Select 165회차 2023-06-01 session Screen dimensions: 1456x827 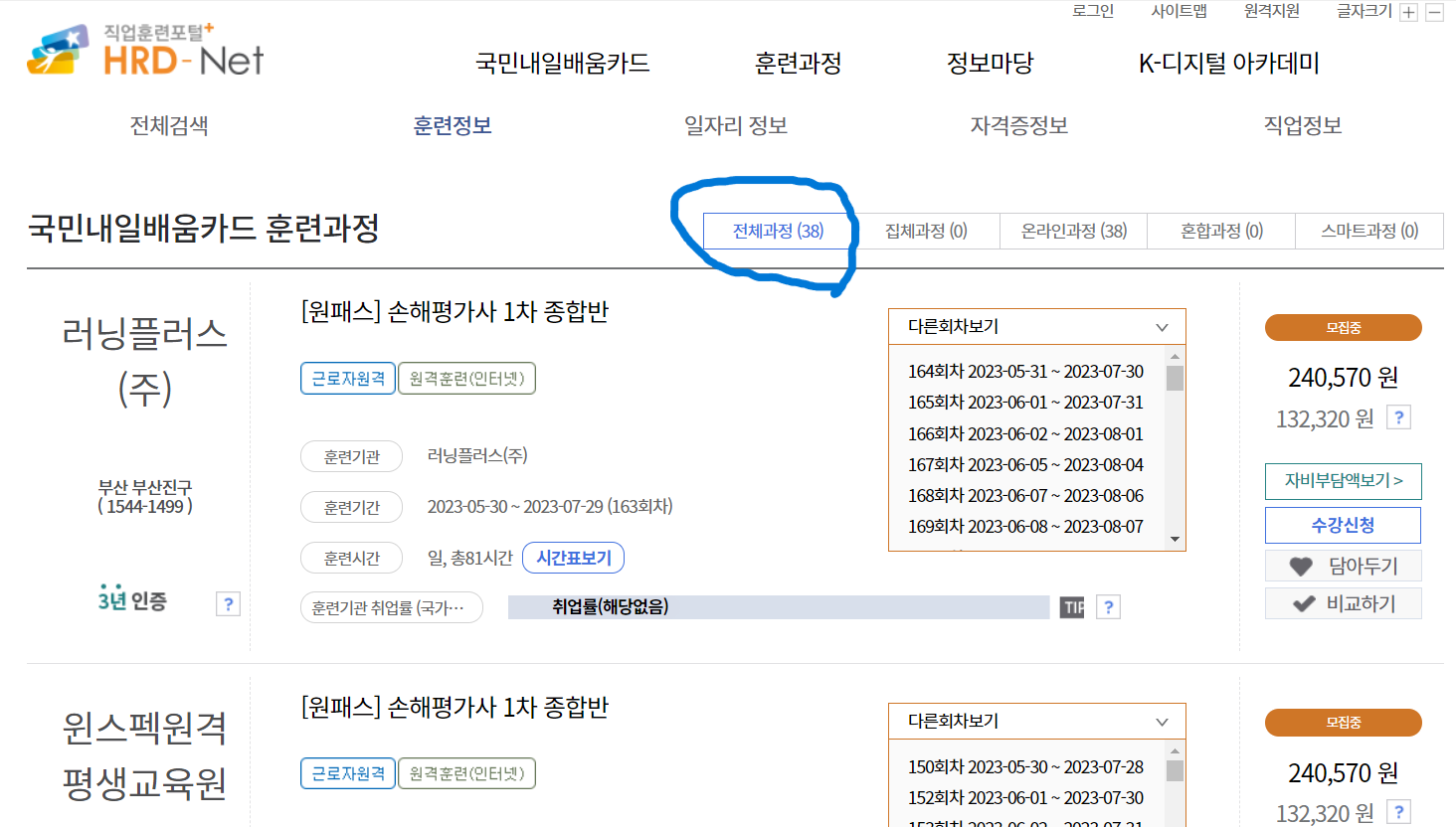[x=1025, y=403]
